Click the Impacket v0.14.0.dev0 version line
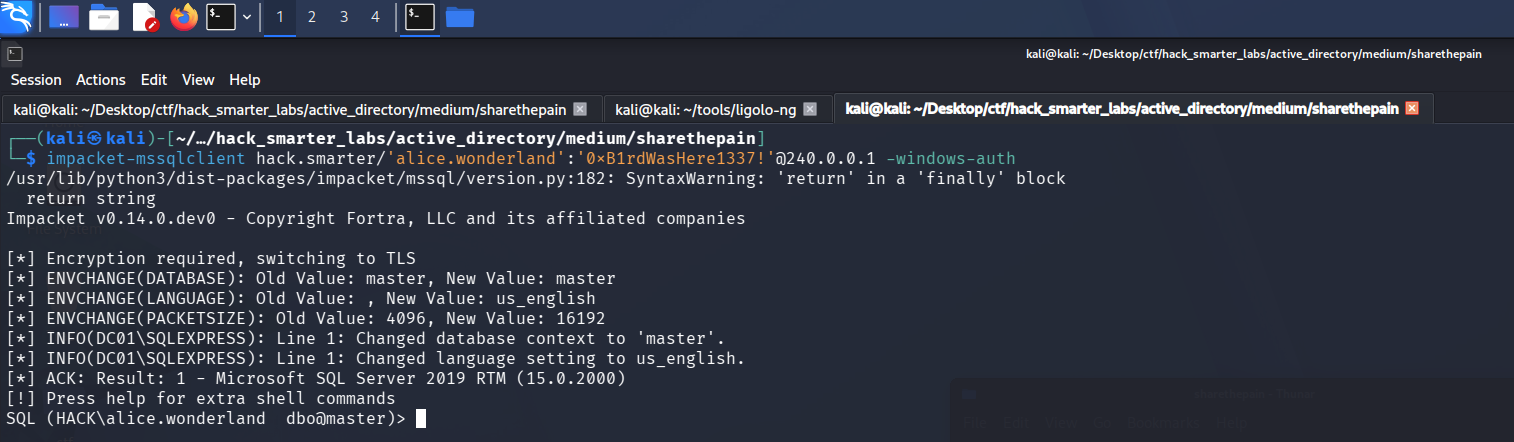The height and width of the screenshot is (442, 1514). (376, 218)
